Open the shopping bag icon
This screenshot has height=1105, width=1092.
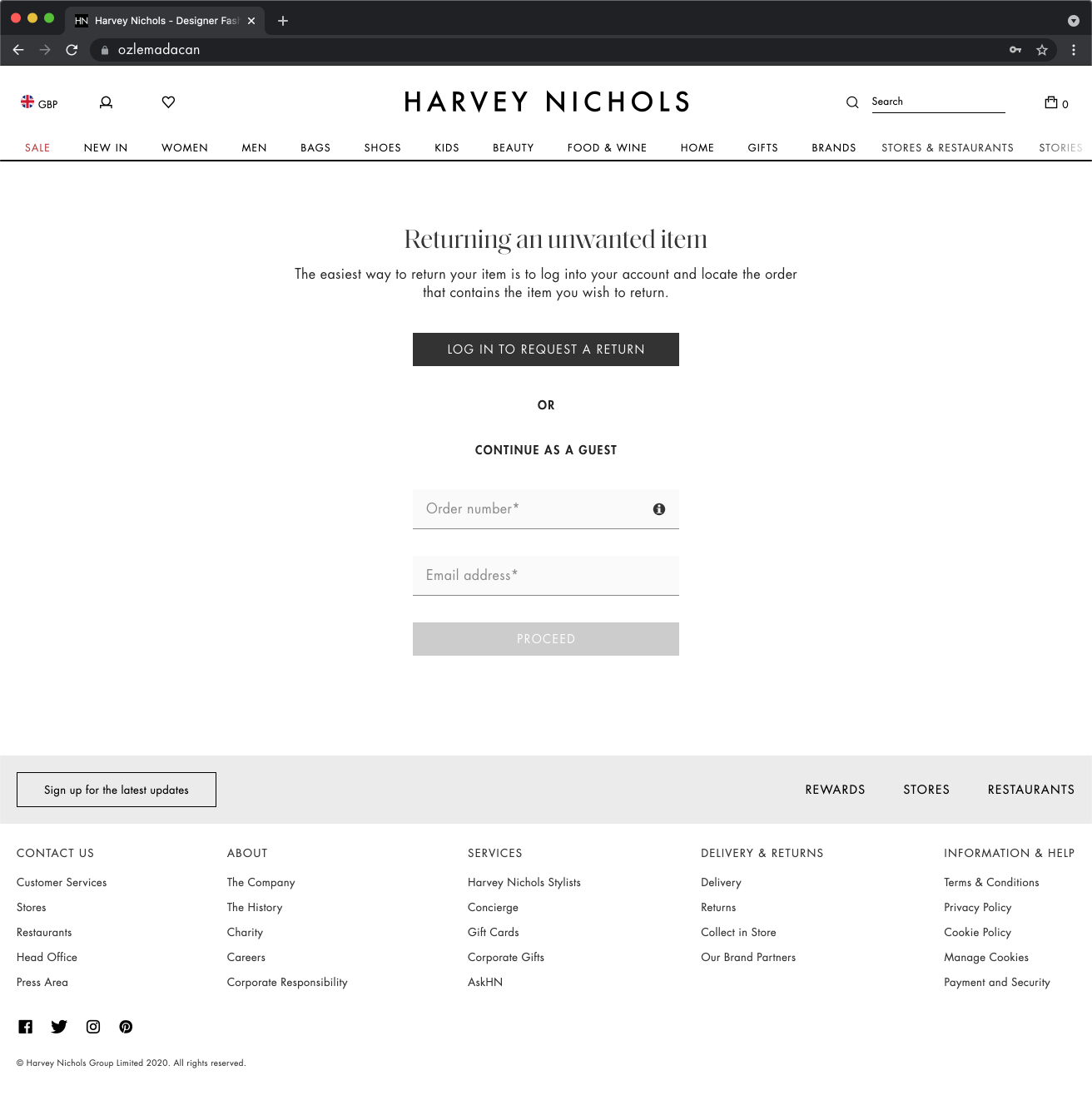coord(1051,102)
